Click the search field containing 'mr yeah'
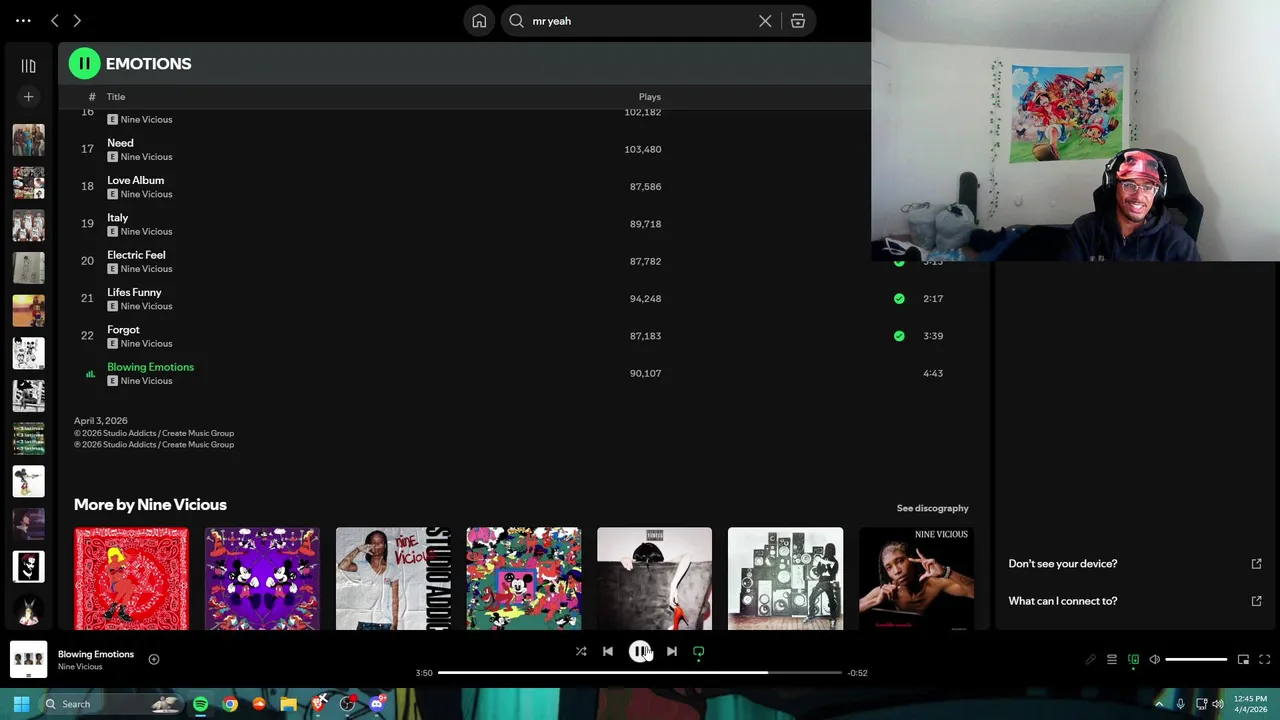The image size is (1280, 720). 640,21
